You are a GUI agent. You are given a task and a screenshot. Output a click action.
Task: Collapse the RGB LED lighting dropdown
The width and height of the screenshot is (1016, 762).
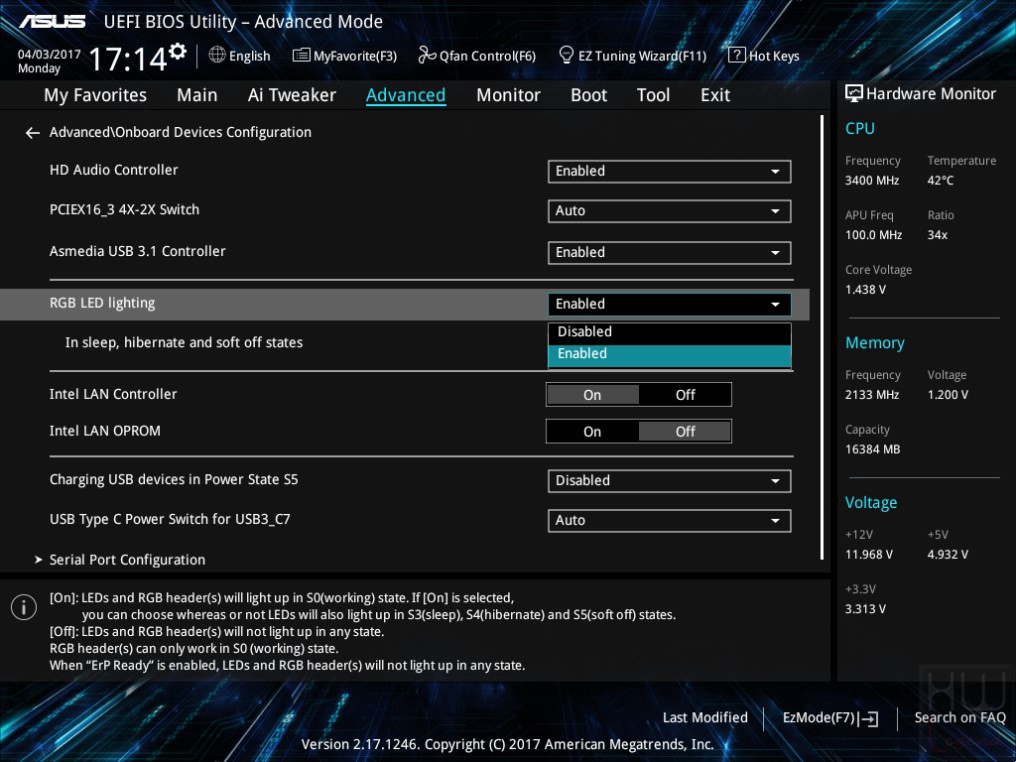coord(669,304)
